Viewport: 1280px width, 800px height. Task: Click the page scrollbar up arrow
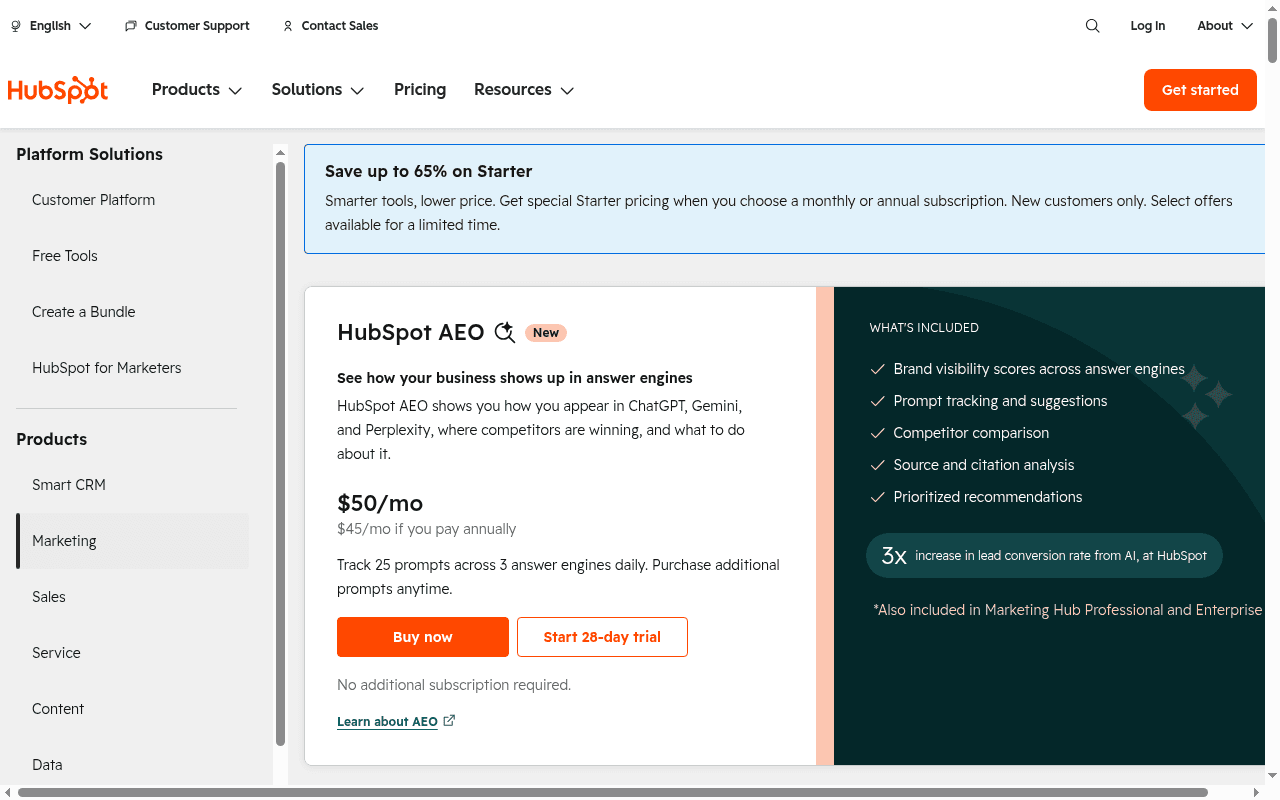tap(1273, 7)
